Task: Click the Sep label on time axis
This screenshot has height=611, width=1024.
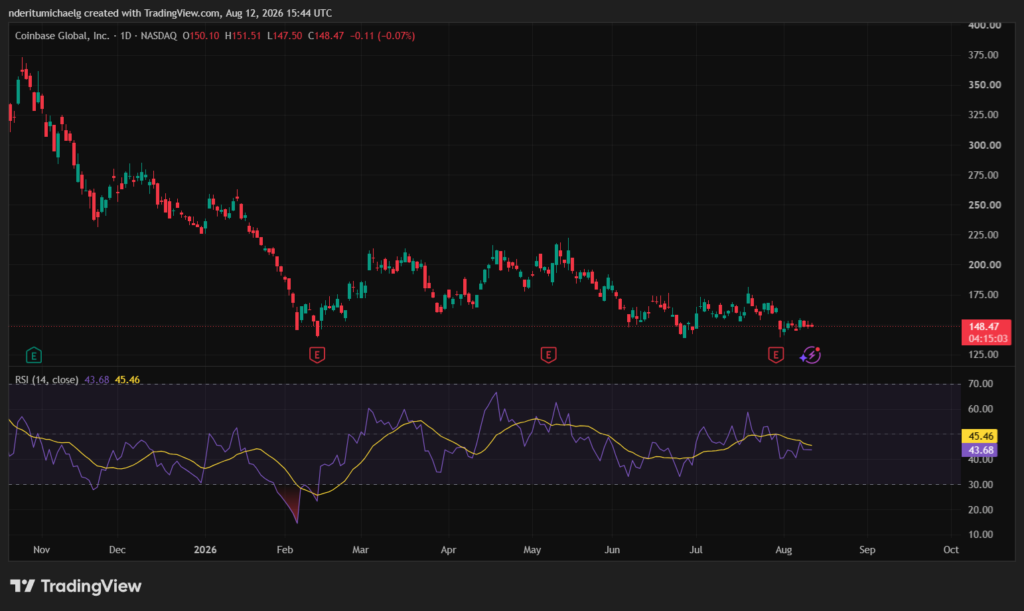Action: 867,550
